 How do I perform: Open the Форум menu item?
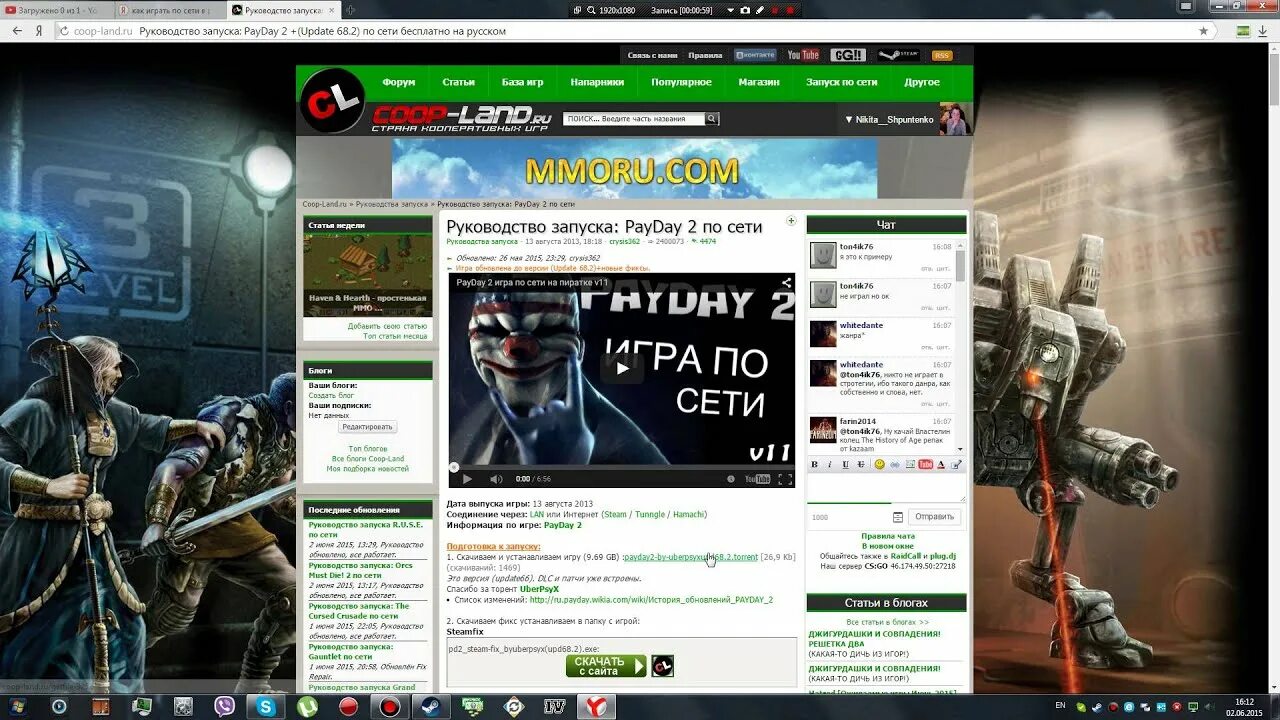point(398,82)
